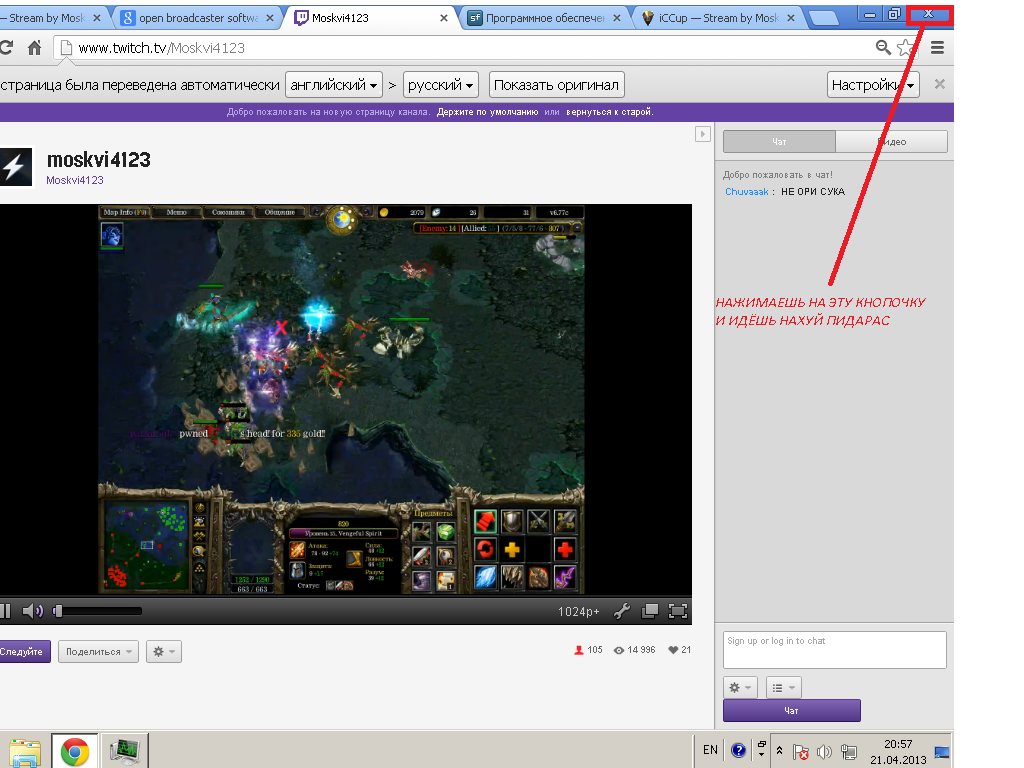Click the circular arrows skill icon in game

point(485,549)
